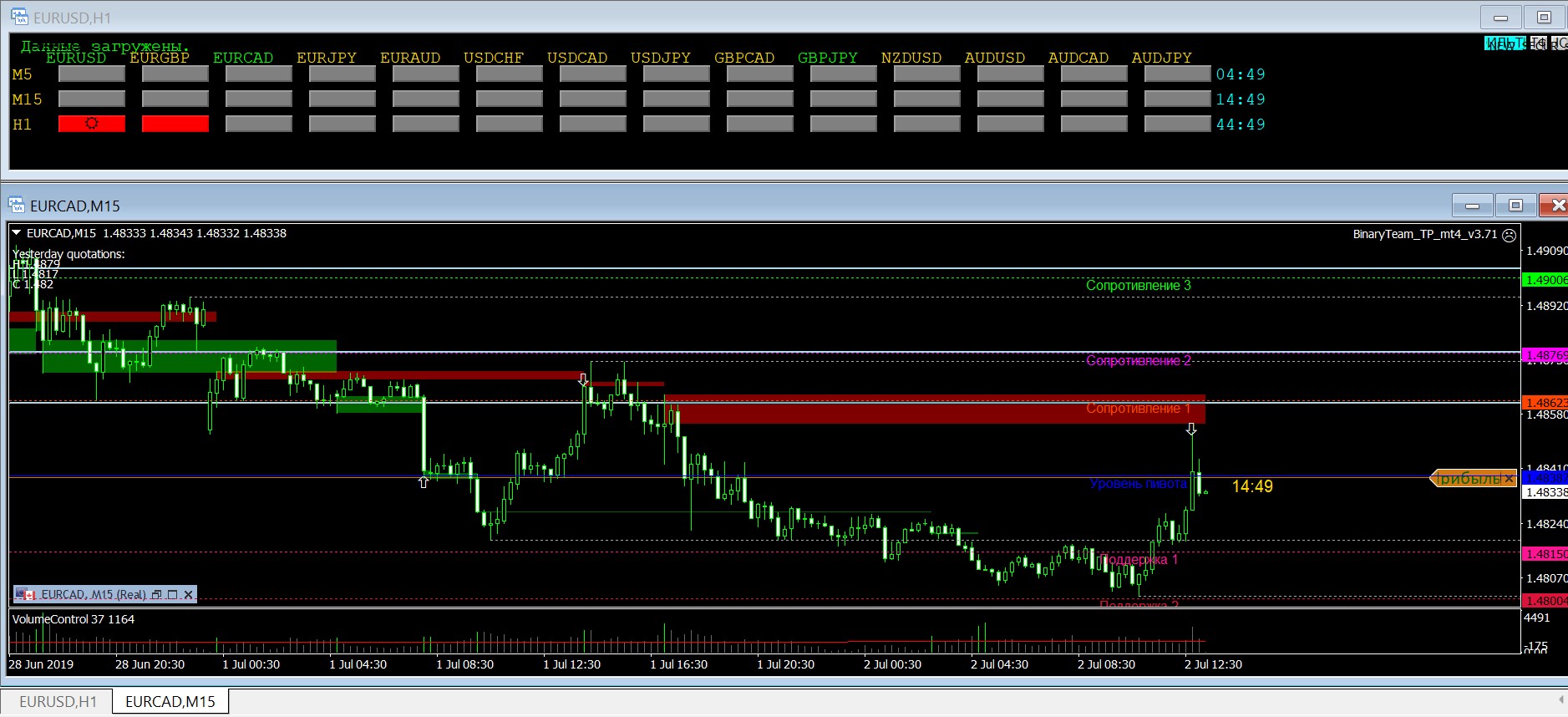Maximize the EURUSD,H1 chart window
The width and height of the screenshot is (1568, 717).
pos(1544,18)
